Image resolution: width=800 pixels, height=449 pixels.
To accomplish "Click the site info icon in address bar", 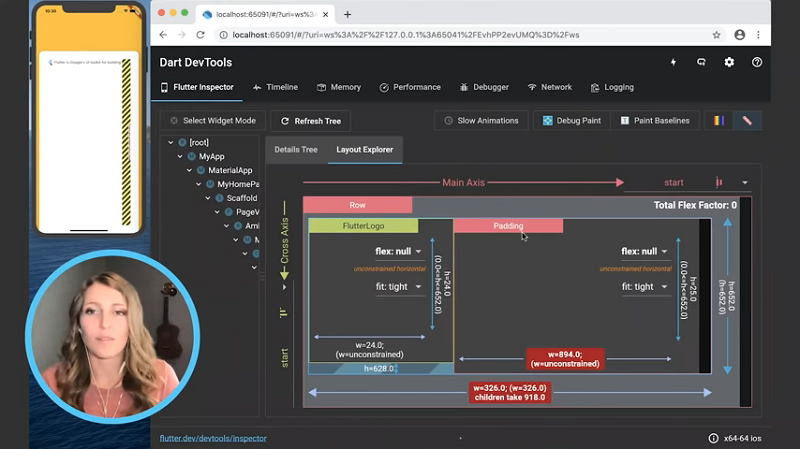I will pos(223,35).
